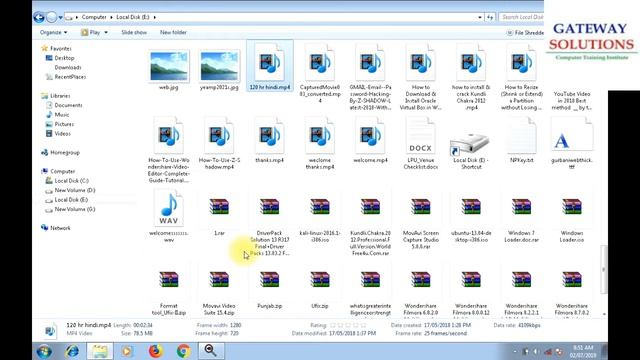
Task: Select the thanks.mp4 video icon
Action: coord(270,136)
